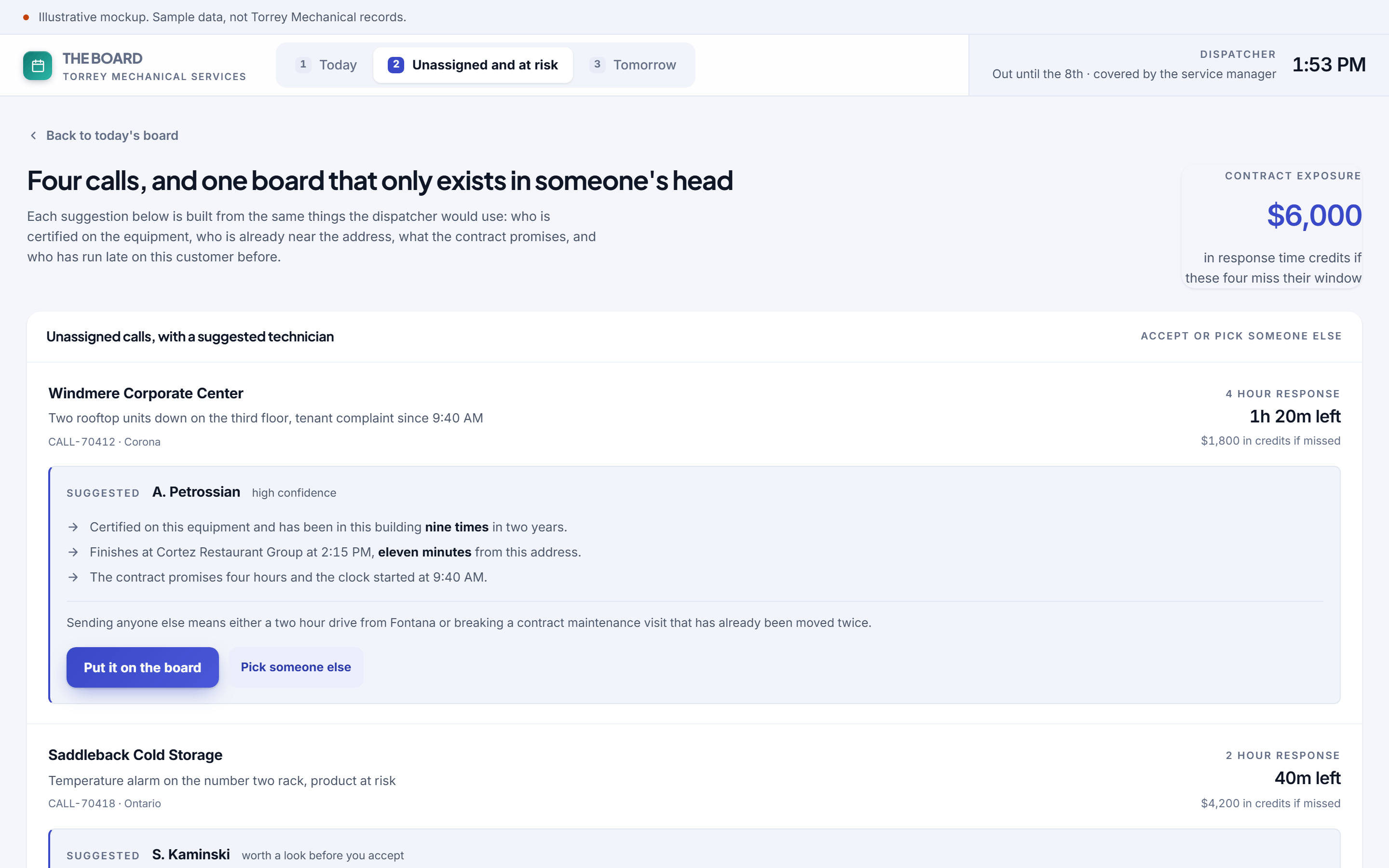The image size is (1389, 868).
Task: Click the dispatcher status 'Out until the 8th'
Action: [x=1133, y=74]
